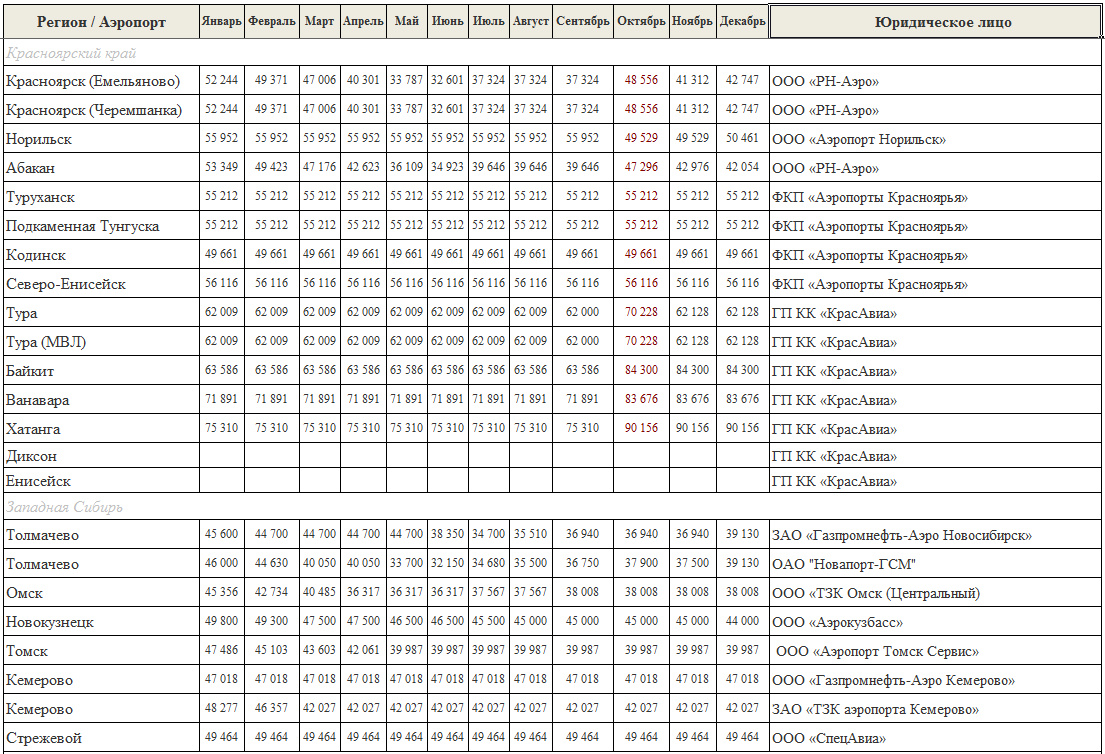The image size is (1105, 754).
Task: Select Кемерово's January value '48 277'
Action: pyautogui.click(x=221, y=707)
